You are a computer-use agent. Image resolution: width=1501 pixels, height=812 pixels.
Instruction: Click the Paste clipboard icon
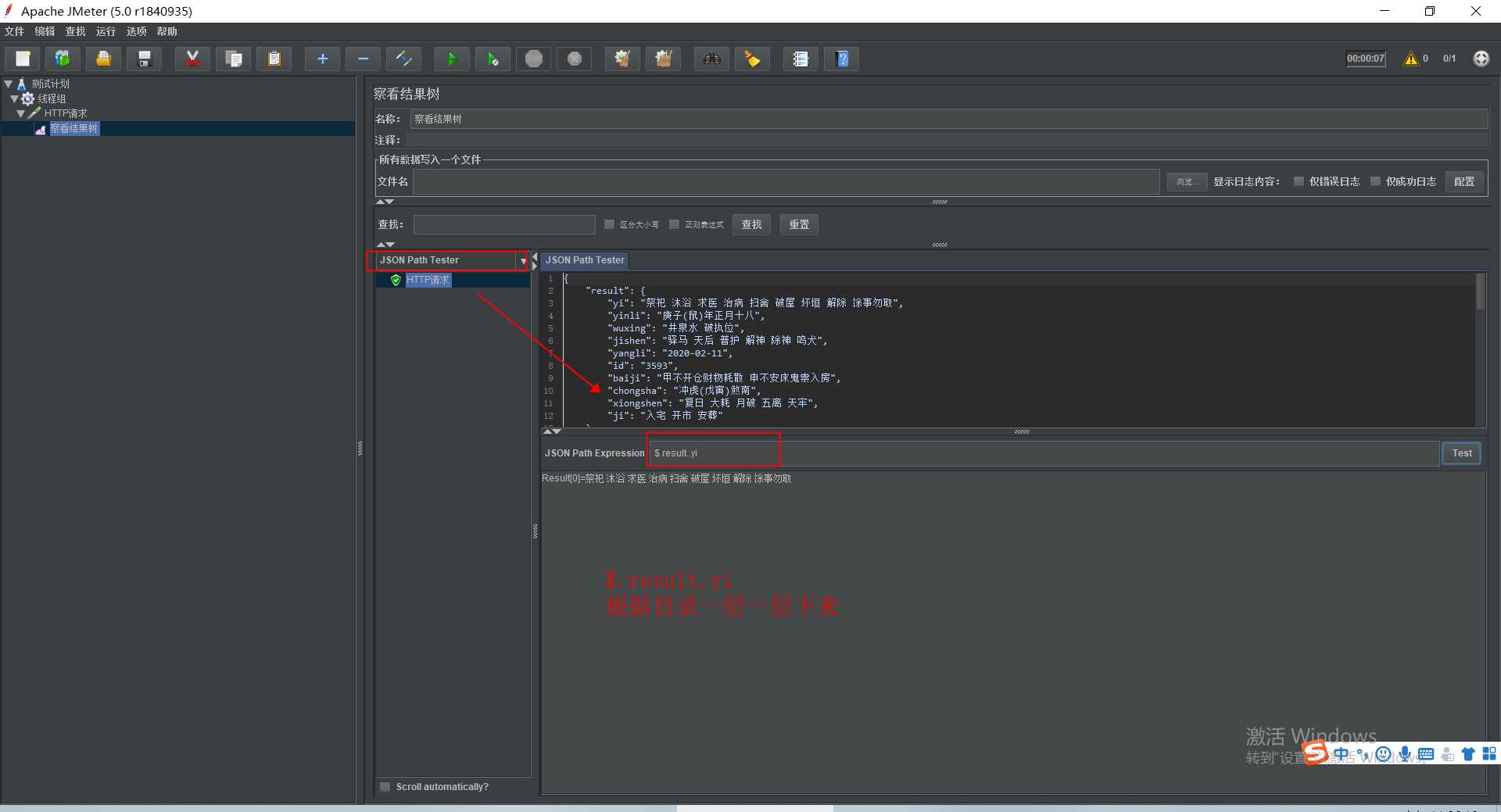coord(274,59)
